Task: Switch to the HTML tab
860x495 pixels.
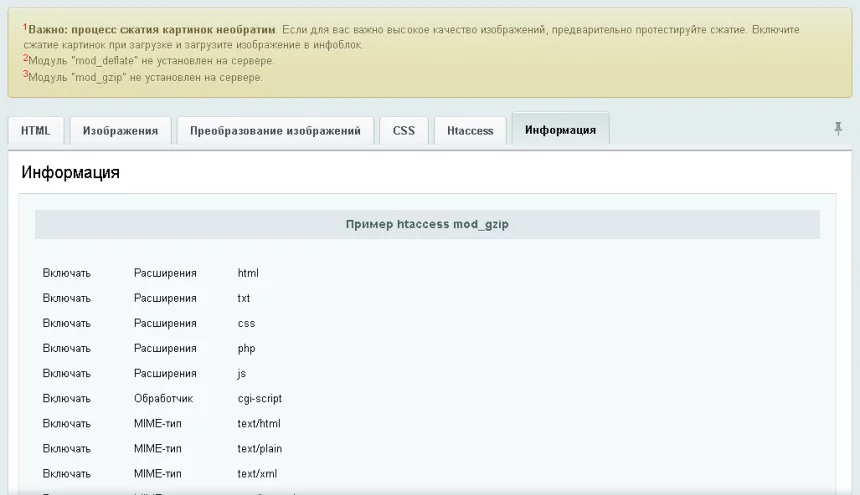Action: point(36,131)
